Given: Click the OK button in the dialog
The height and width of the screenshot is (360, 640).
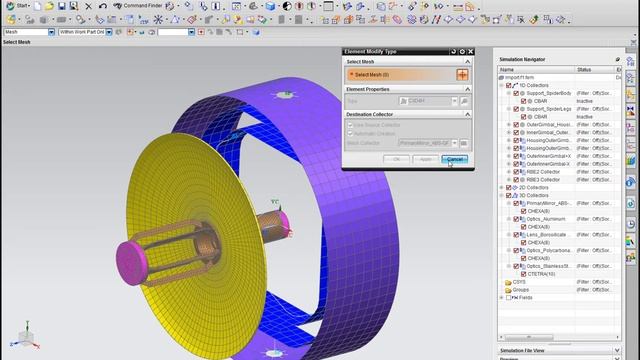Looking at the screenshot, I should coord(396,159).
